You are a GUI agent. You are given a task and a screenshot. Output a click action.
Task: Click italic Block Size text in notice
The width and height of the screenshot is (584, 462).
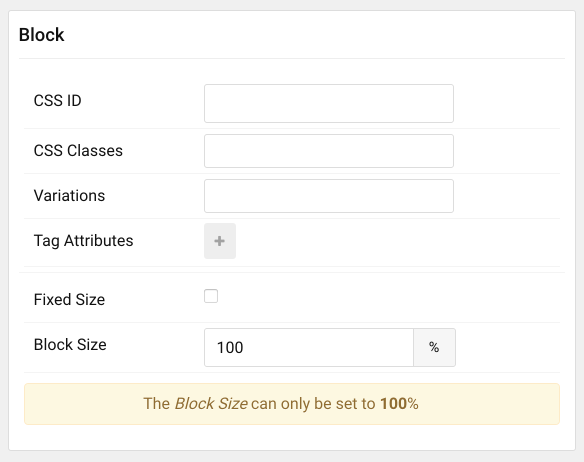point(211,404)
